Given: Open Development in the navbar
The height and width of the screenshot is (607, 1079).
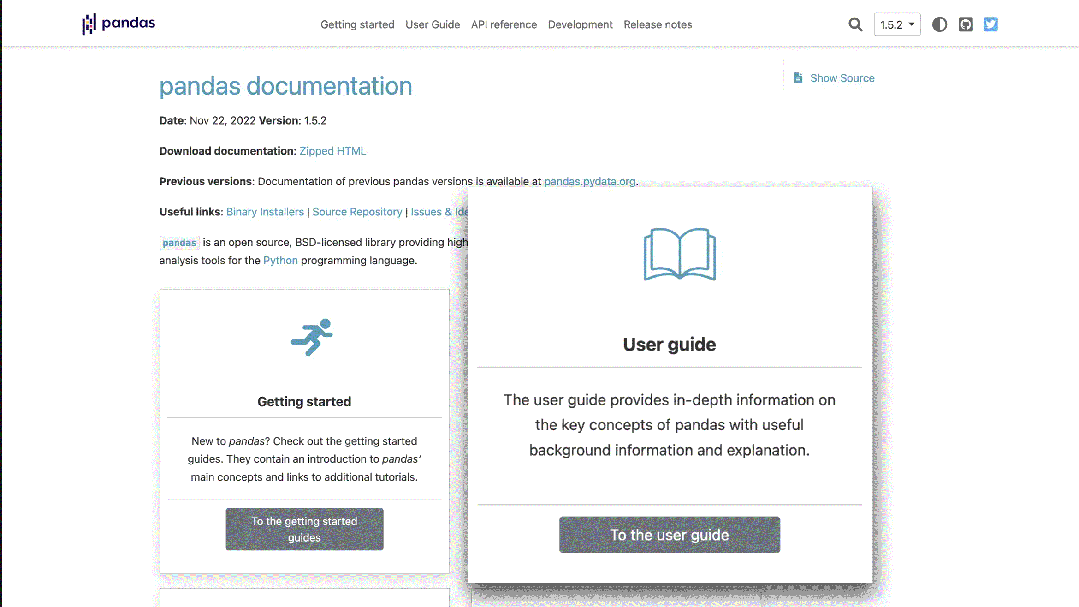Looking at the screenshot, I should click(580, 25).
